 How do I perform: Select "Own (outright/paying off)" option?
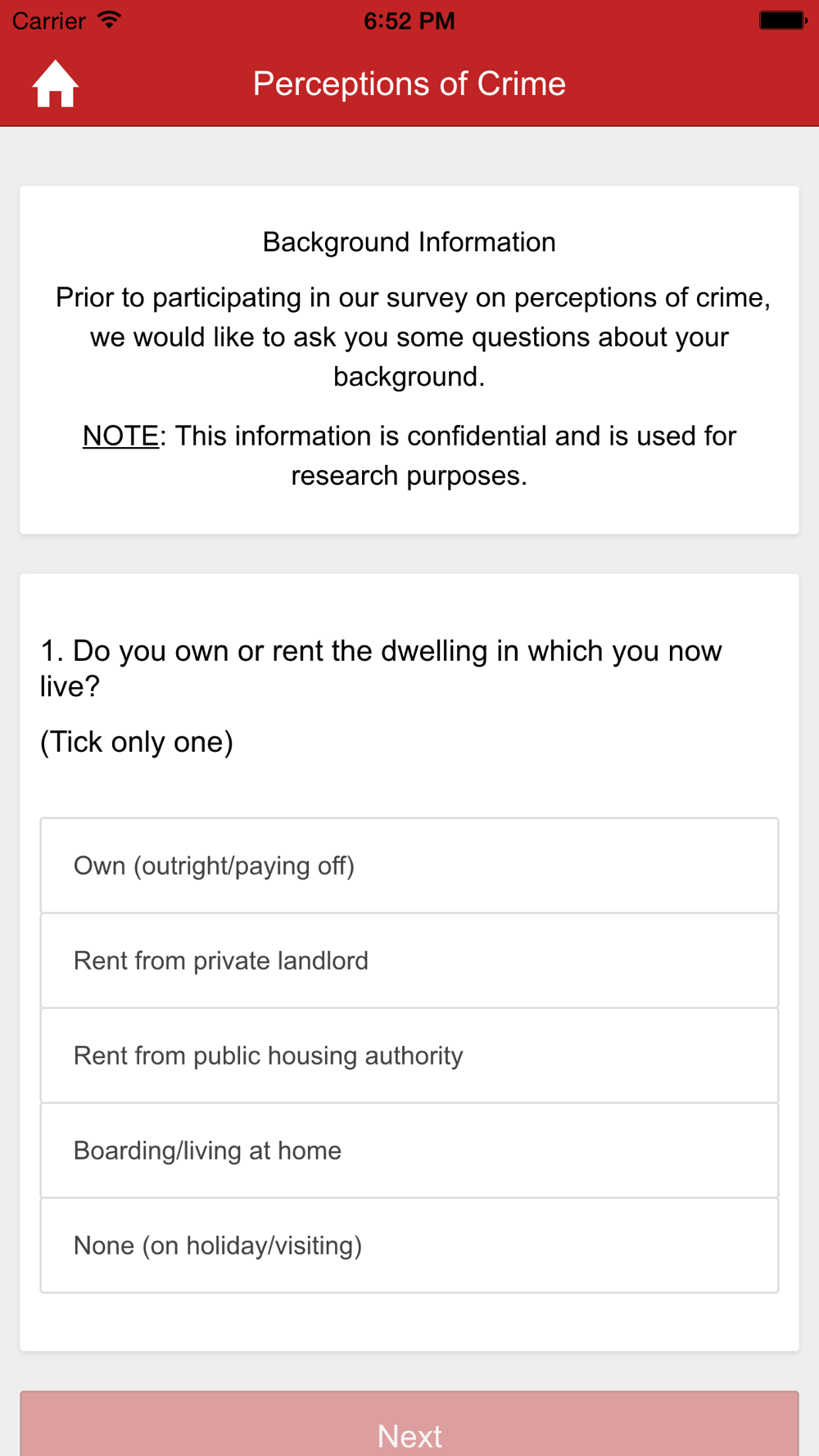tap(409, 866)
